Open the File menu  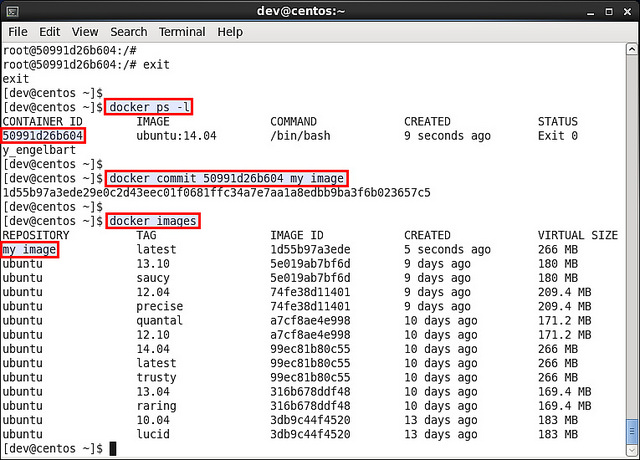click(18, 32)
